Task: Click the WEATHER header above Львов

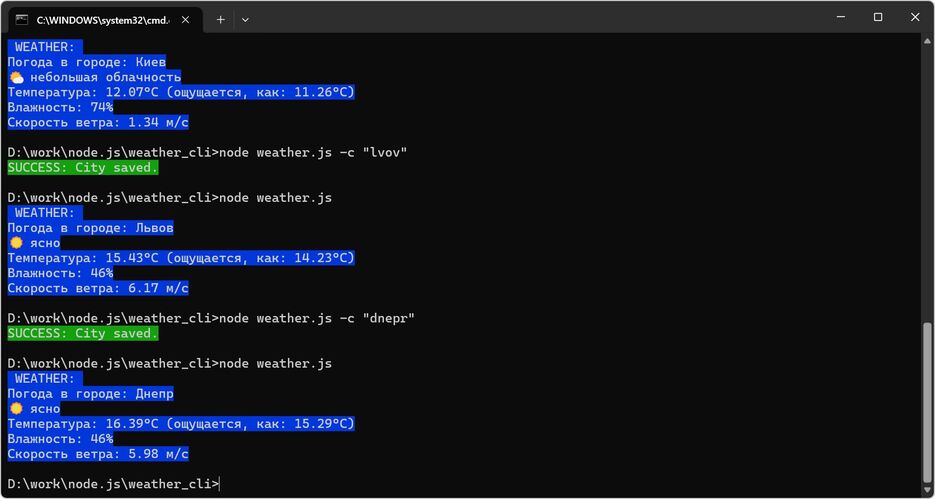Action: coord(45,213)
